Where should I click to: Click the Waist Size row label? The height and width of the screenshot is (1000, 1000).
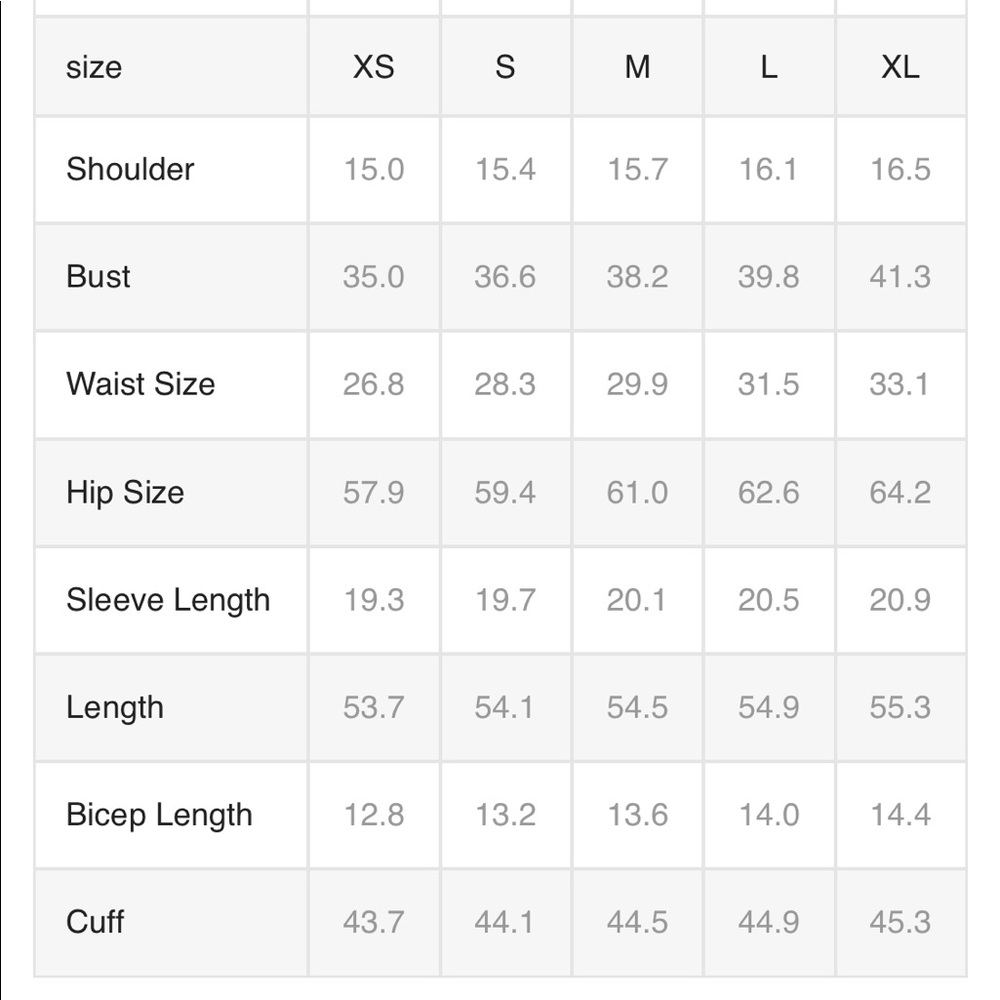pos(140,385)
